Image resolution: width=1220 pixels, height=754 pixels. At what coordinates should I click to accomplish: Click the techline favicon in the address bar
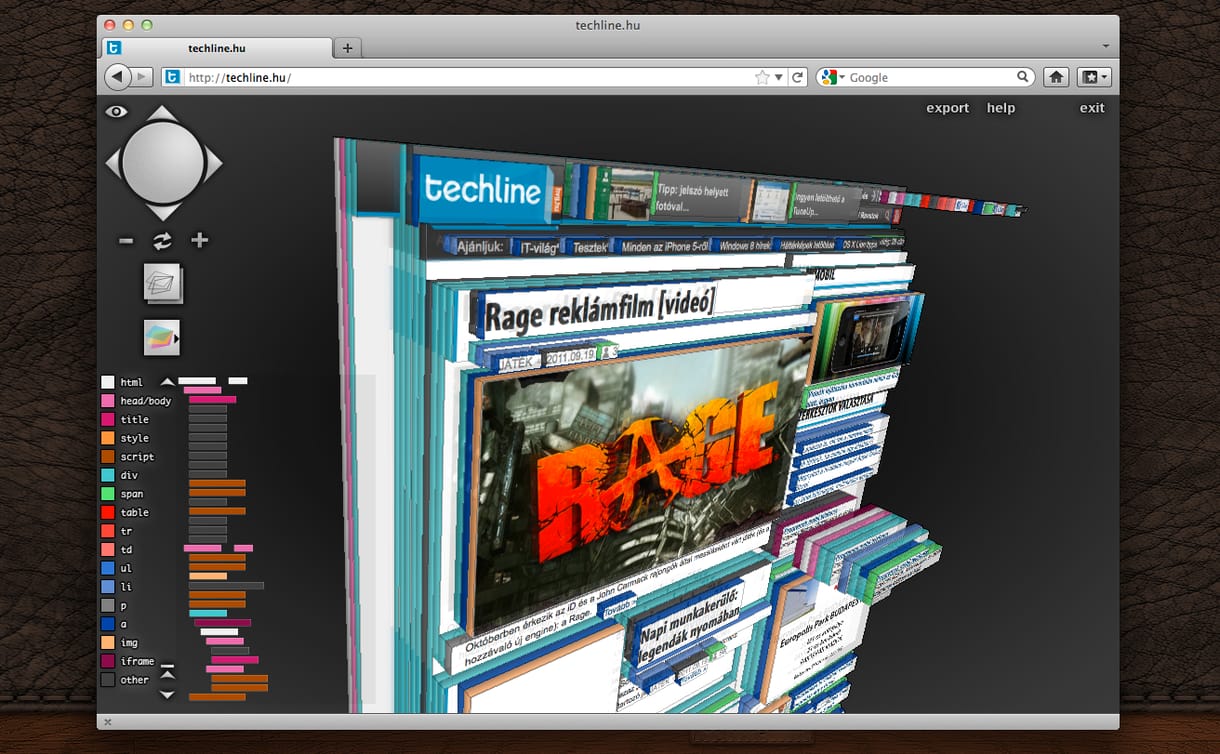[x=173, y=77]
